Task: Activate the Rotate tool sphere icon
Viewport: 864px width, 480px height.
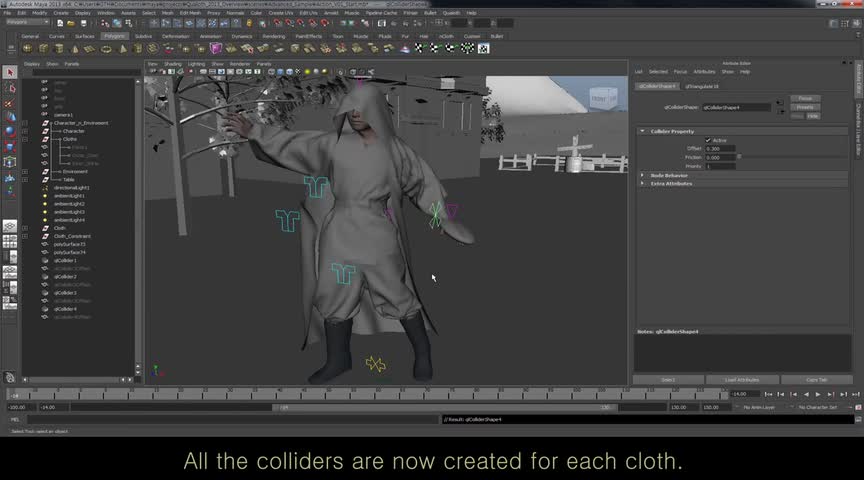Action: click(10, 131)
